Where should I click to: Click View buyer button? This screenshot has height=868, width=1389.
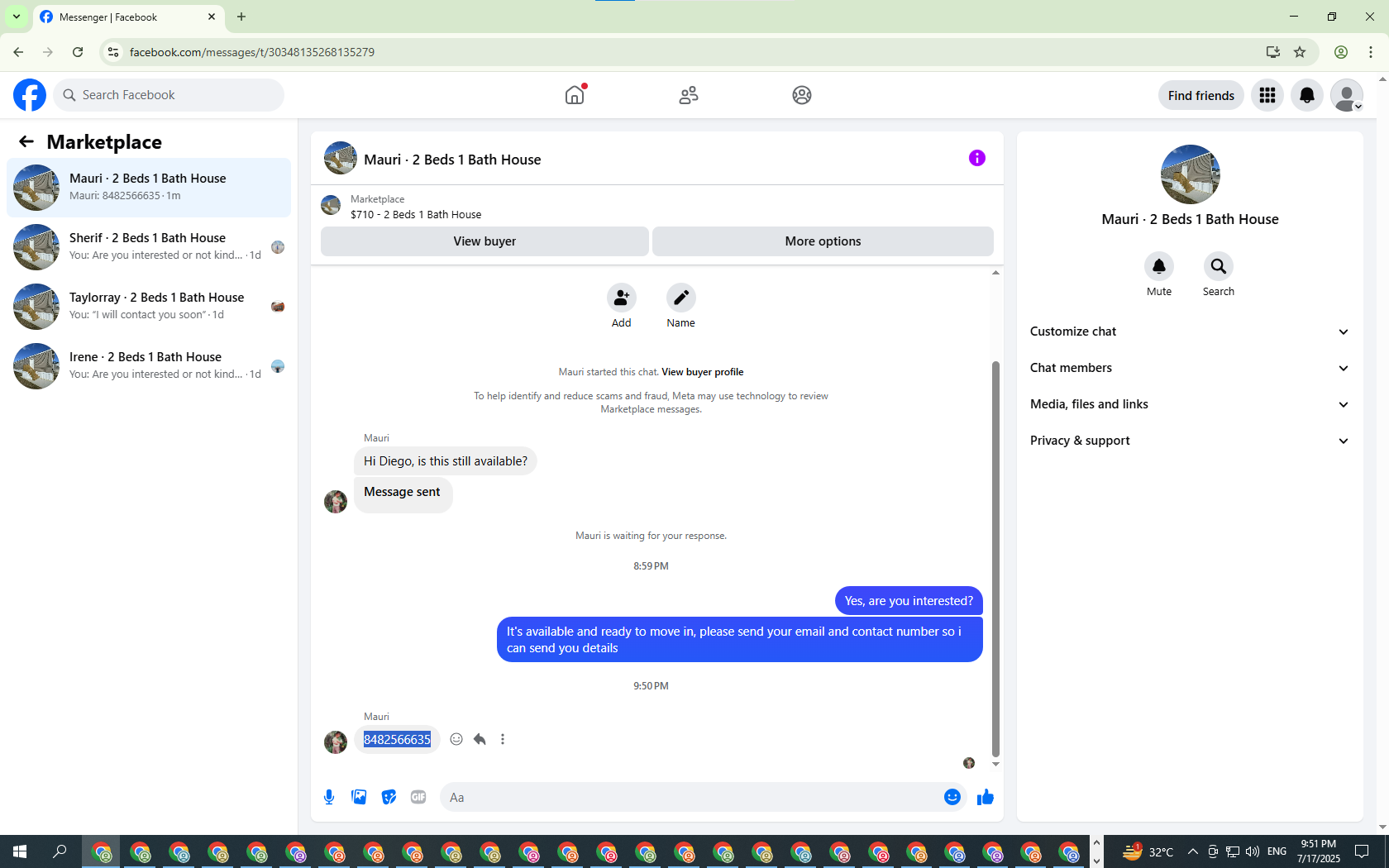click(484, 241)
